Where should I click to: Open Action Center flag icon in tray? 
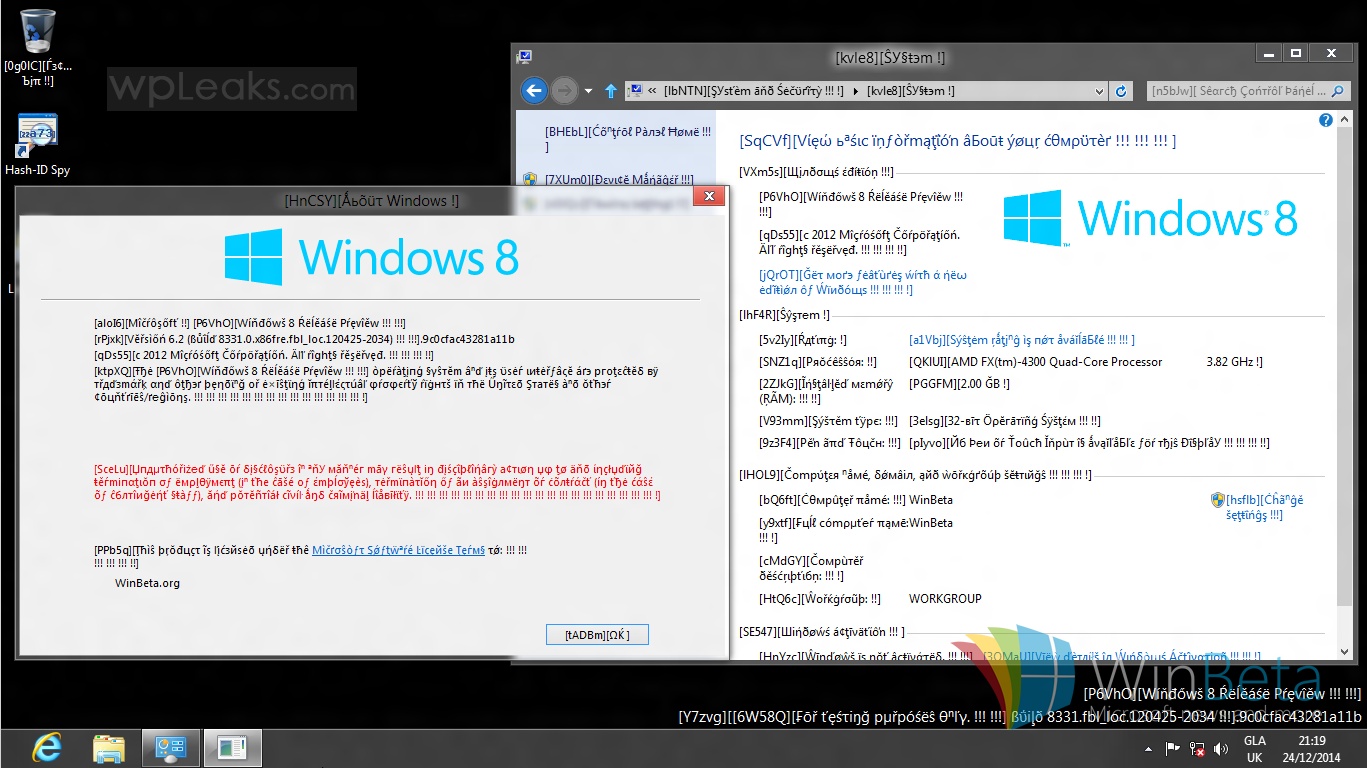coord(1172,748)
